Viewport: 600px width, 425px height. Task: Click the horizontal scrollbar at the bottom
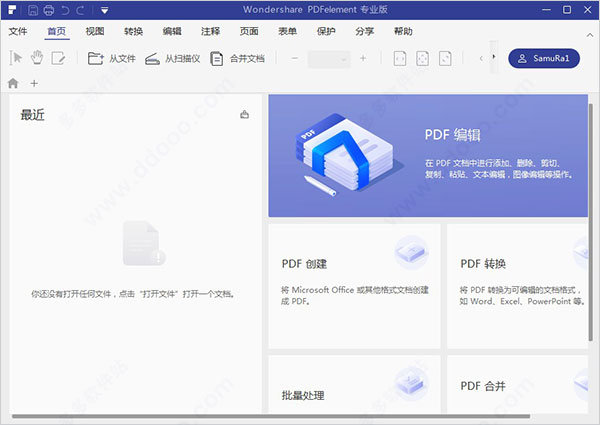[271, 416]
